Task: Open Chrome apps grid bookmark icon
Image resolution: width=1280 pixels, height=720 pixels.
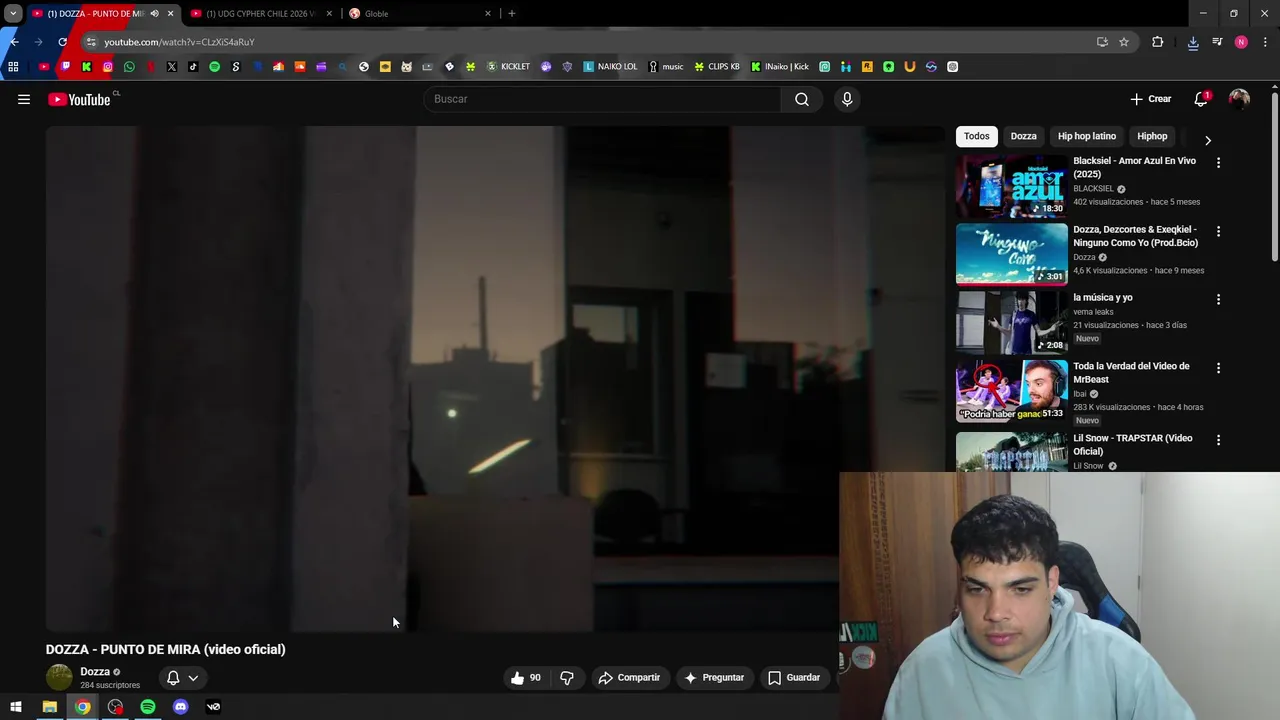Action: click(x=13, y=67)
